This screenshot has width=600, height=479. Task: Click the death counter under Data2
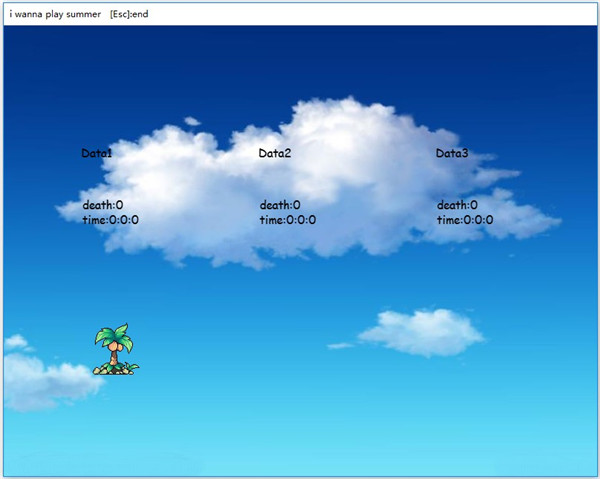pos(280,205)
